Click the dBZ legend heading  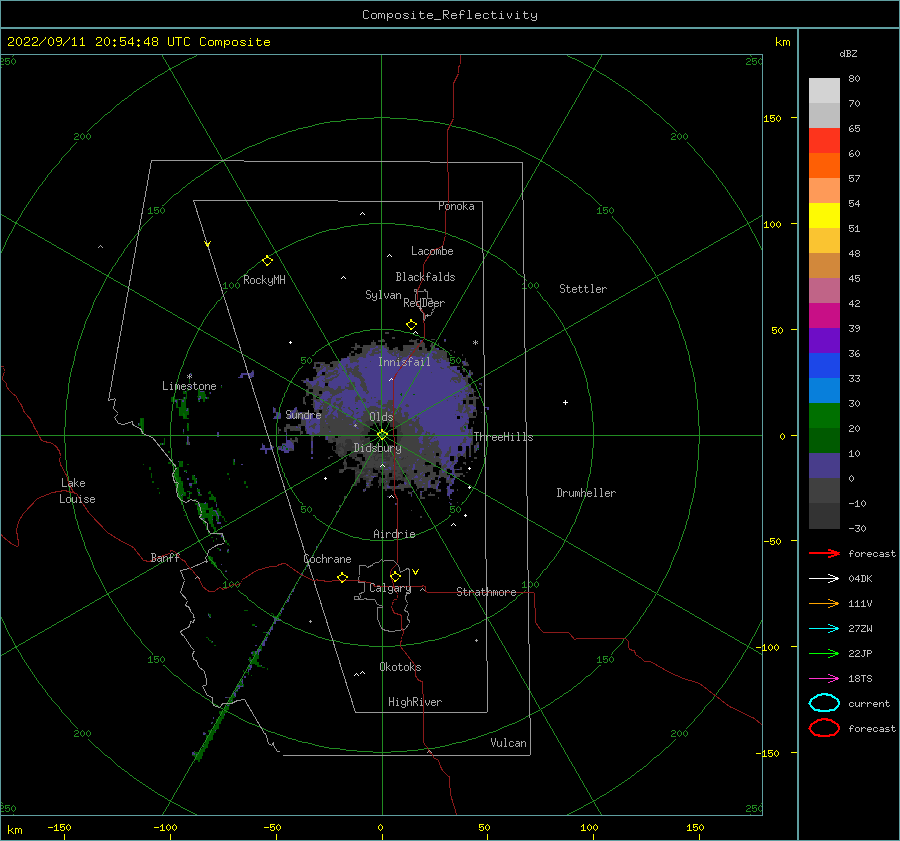pos(848,53)
